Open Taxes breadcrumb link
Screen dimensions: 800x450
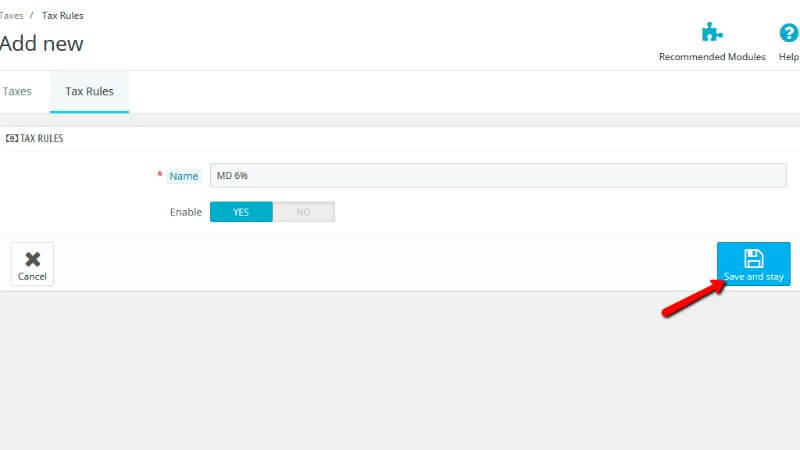click(x=11, y=15)
